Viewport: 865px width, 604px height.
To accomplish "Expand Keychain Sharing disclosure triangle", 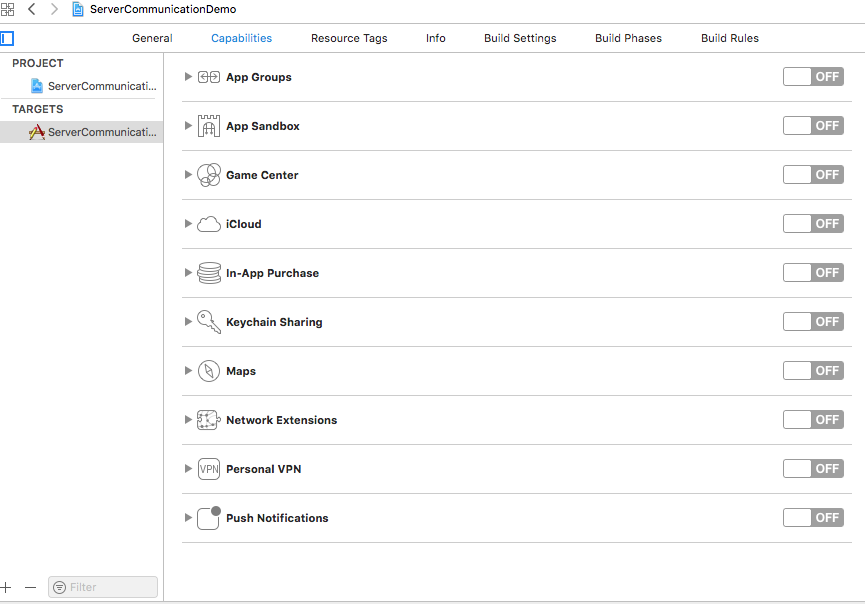I will pos(188,322).
